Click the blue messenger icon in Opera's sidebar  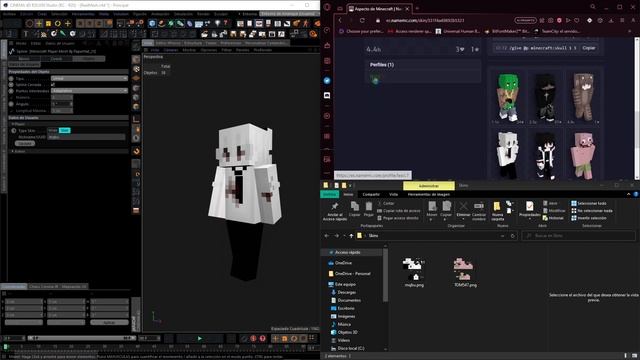[x=327, y=81]
